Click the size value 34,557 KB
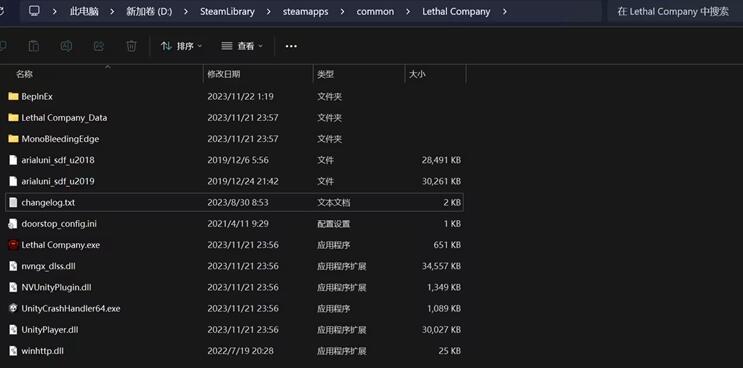This screenshot has height=368, width=743. 441,266
